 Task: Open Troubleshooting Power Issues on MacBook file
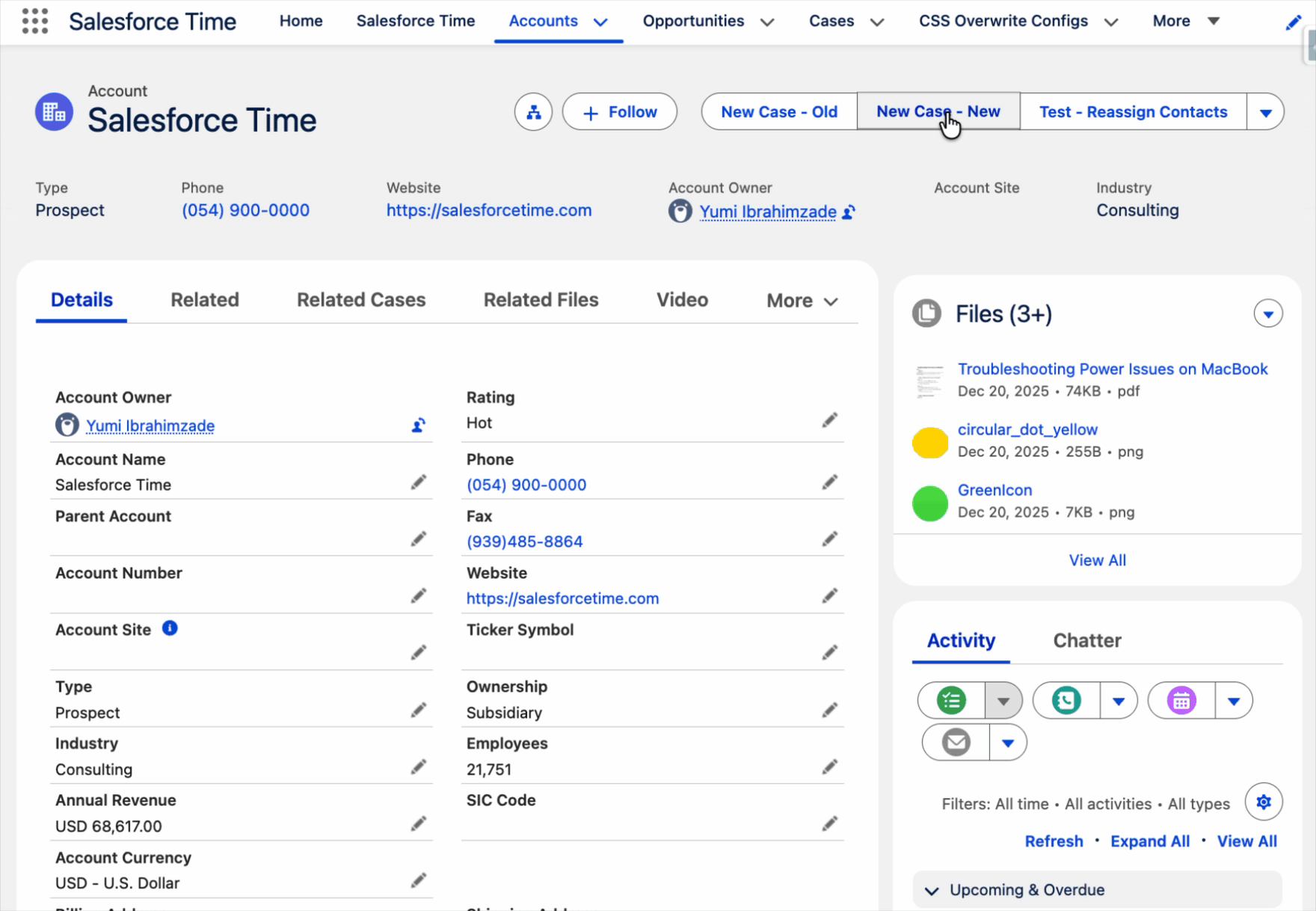(1112, 369)
